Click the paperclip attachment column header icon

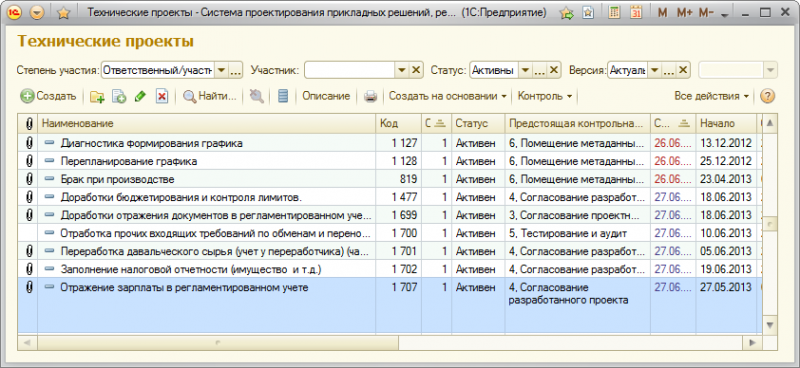28,124
